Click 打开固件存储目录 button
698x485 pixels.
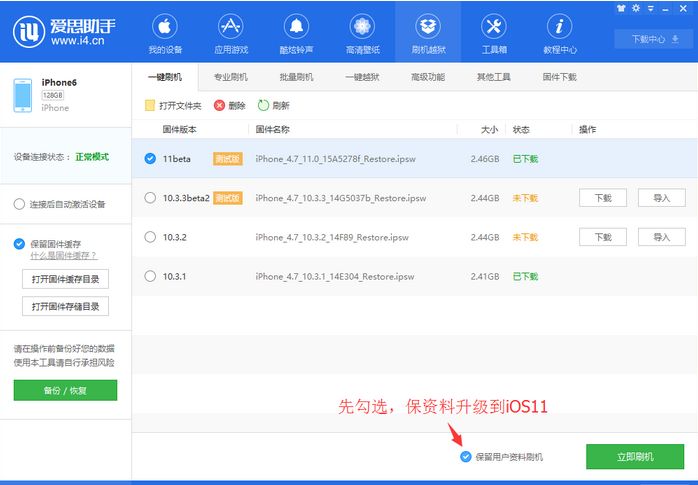tap(65, 306)
